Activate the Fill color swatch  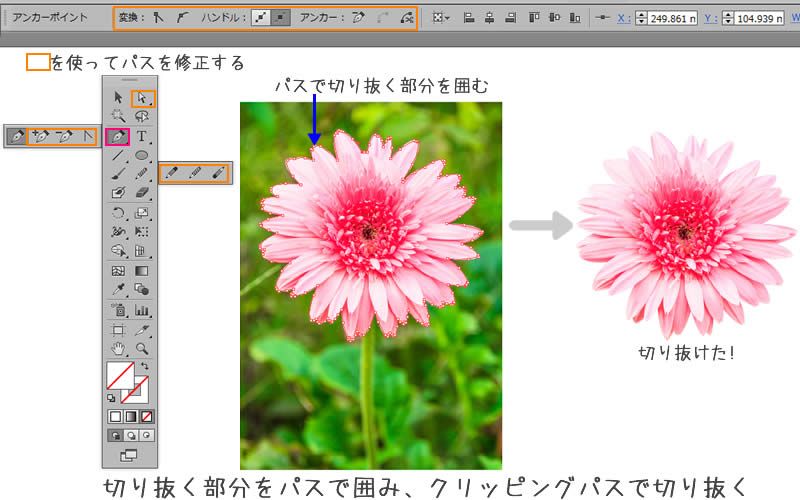[120, 376]
